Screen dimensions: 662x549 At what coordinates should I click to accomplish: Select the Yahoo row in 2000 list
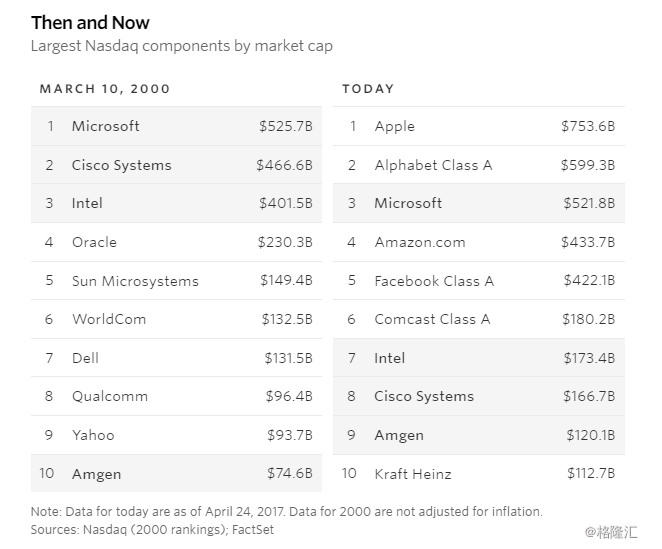pyautogui.click(x=176, y=435)
